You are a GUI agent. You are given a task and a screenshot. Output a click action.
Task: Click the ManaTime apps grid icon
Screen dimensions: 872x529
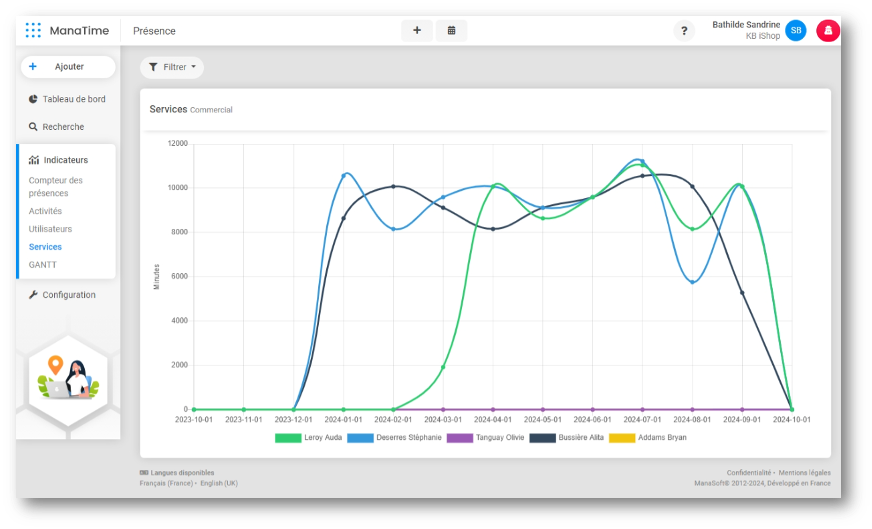[x=33, y=31]
